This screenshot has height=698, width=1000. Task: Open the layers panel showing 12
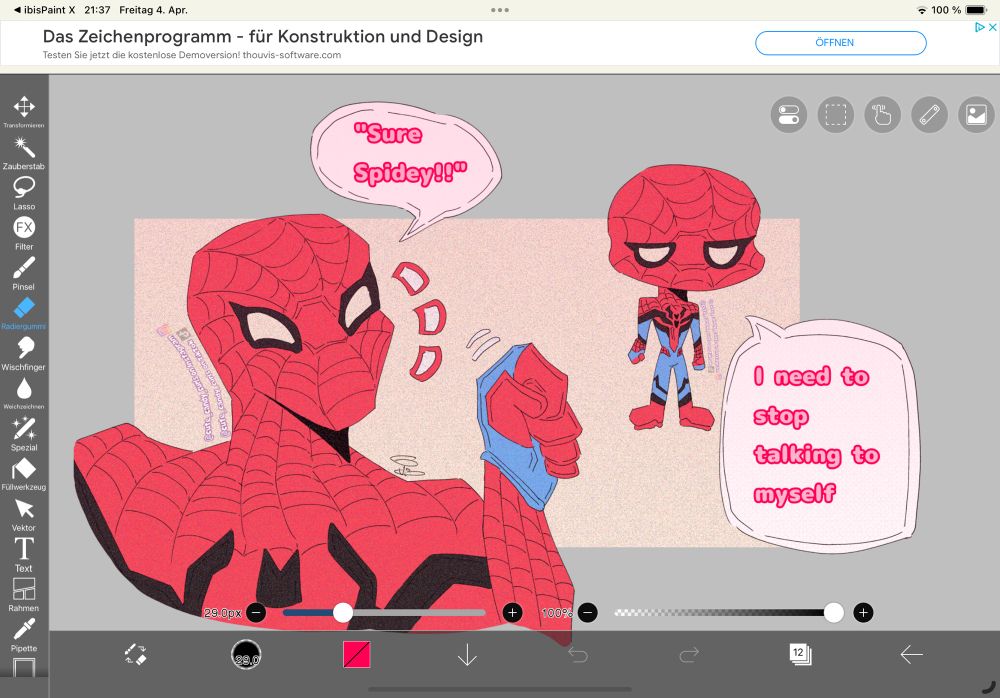pos(800,654)
